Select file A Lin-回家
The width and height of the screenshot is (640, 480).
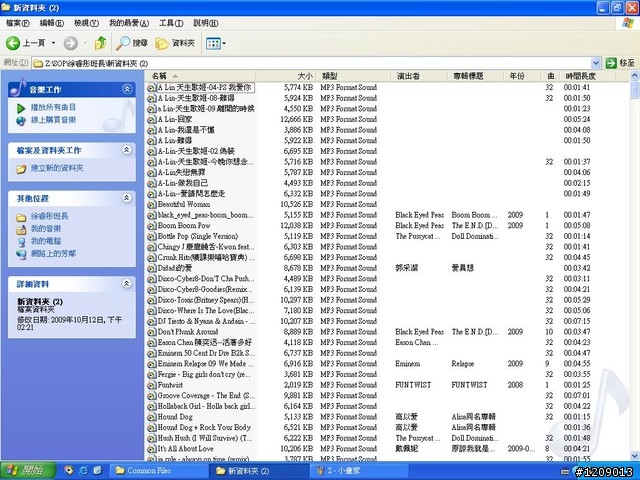(x=175, y=120)
